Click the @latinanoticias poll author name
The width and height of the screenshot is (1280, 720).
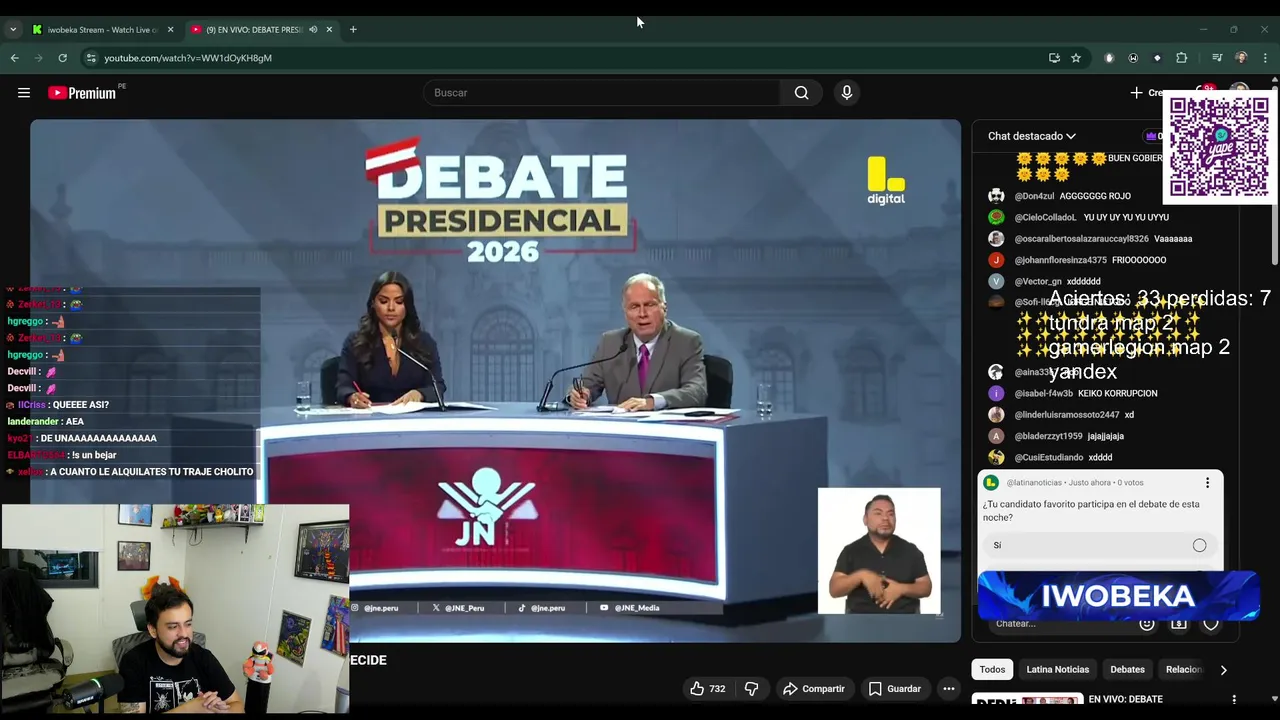[1034, 483]
